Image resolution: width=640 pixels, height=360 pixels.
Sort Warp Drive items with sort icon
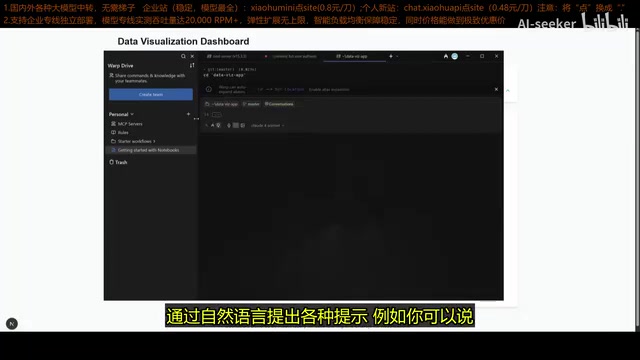(x=192, y=65)
